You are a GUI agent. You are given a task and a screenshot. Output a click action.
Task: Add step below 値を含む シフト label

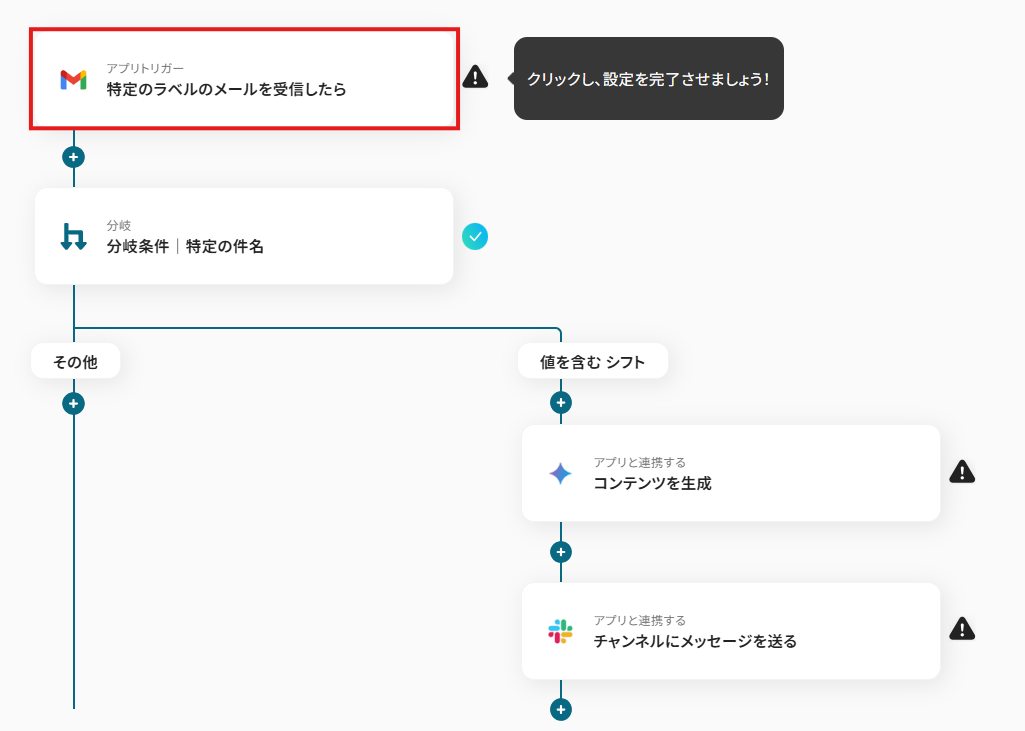tap(561, 403)
